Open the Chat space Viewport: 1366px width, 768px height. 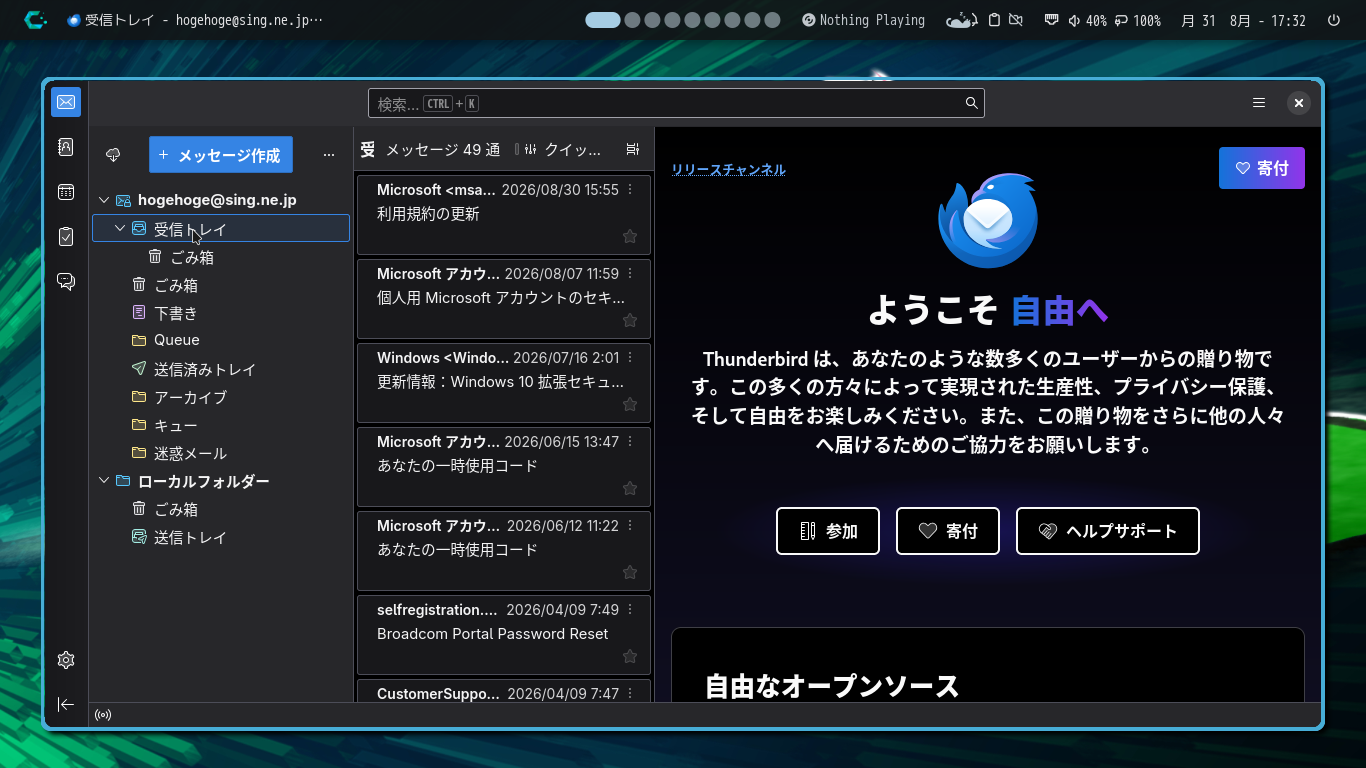click(x=66, y=282)
